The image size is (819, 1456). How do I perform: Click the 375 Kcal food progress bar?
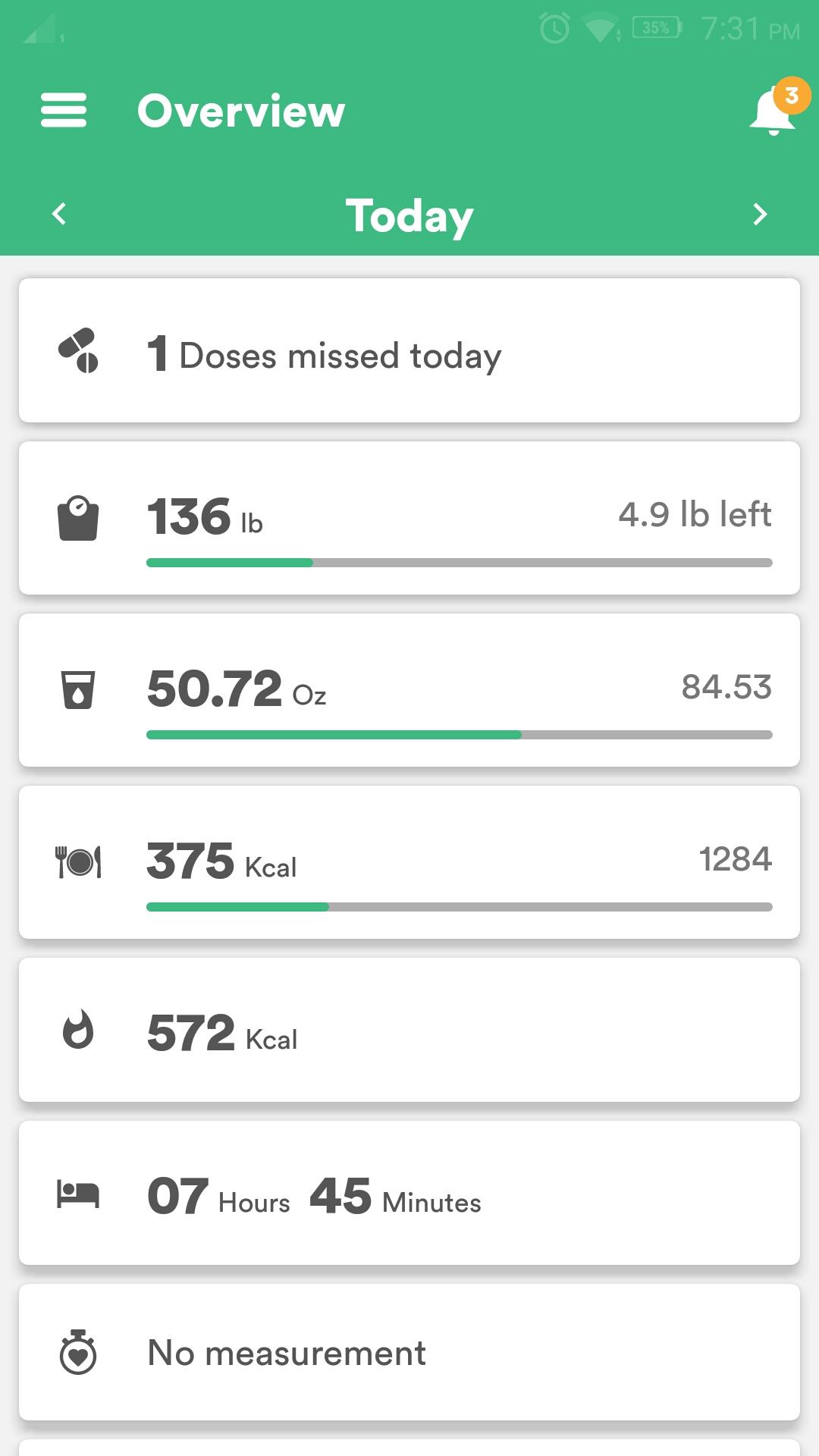click(x=460, y=907)
